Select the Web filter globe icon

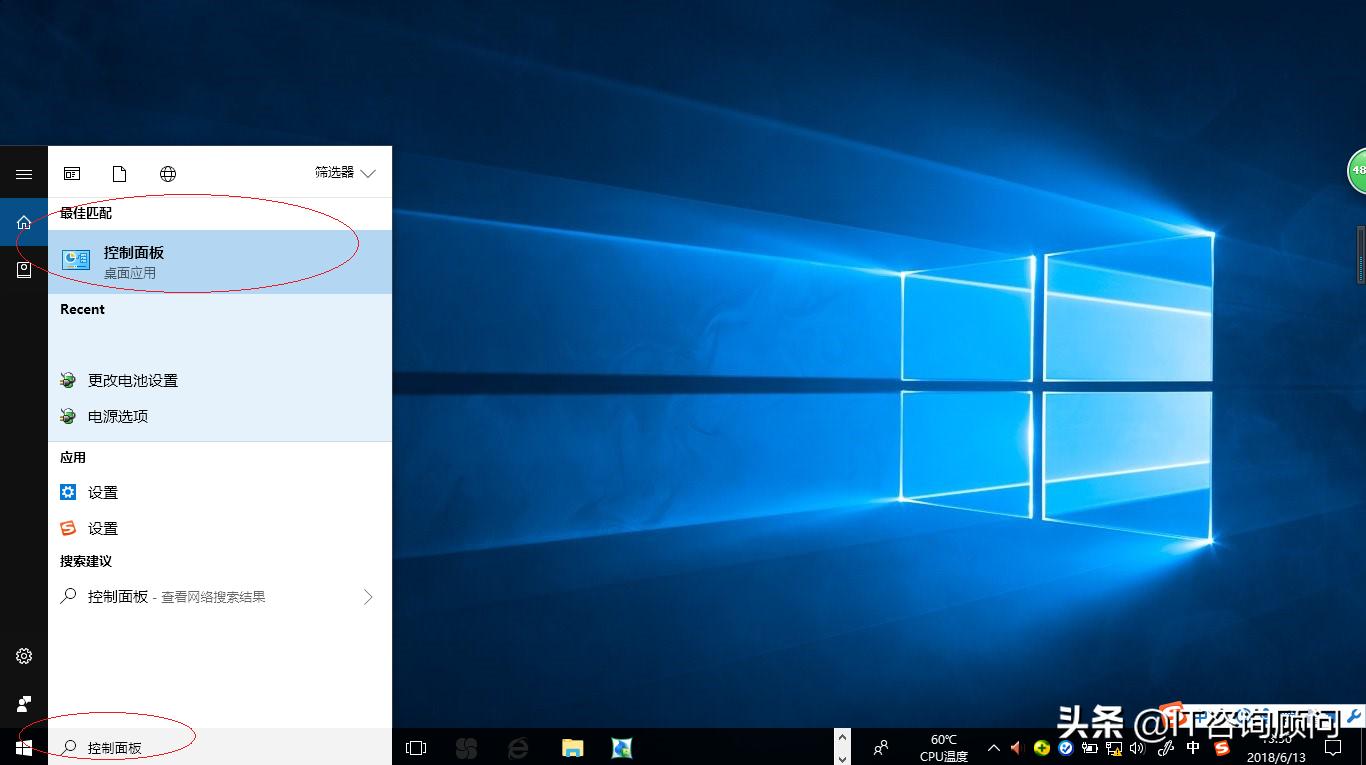(x=168, y=172)
